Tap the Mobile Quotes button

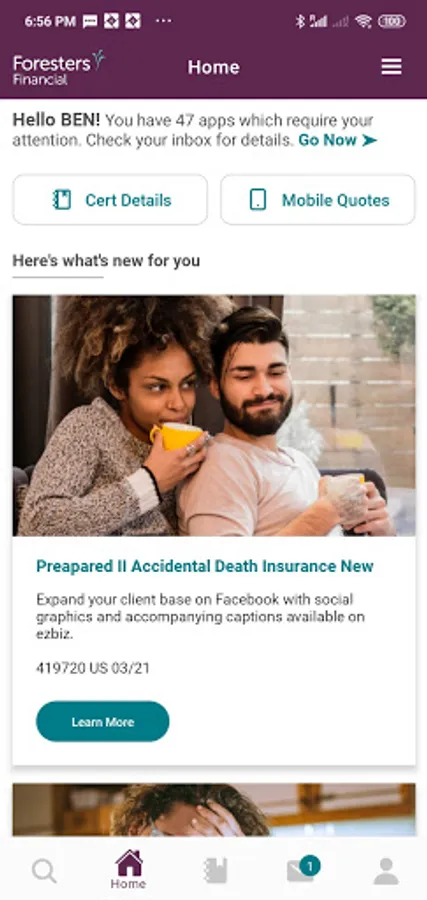coord(318,200)
